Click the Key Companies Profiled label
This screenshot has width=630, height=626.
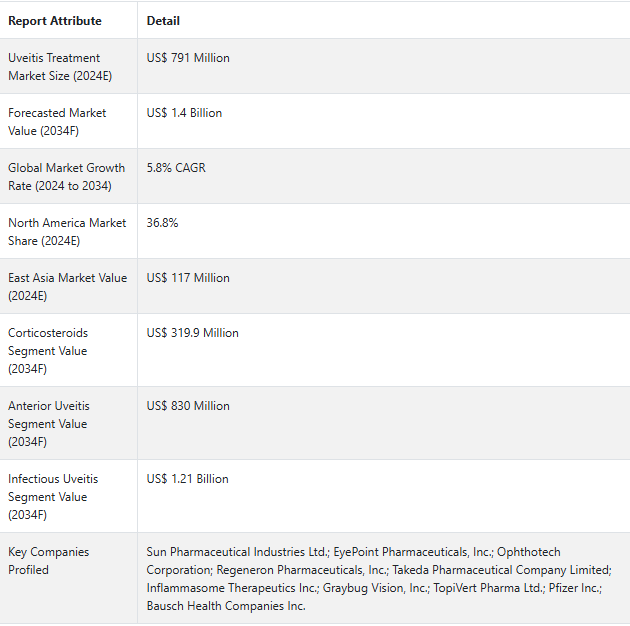[x=49, y=561]
